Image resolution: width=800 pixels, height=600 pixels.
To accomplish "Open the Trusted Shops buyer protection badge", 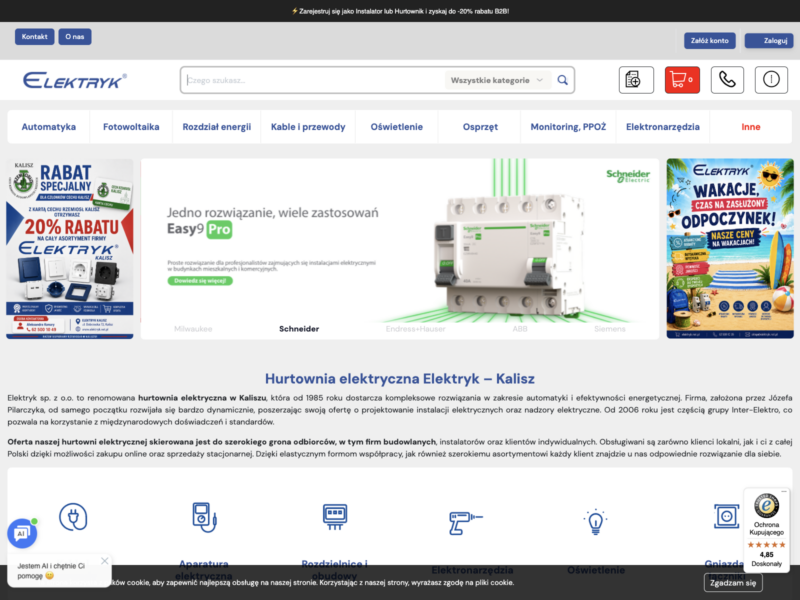I will click(766, 530).
